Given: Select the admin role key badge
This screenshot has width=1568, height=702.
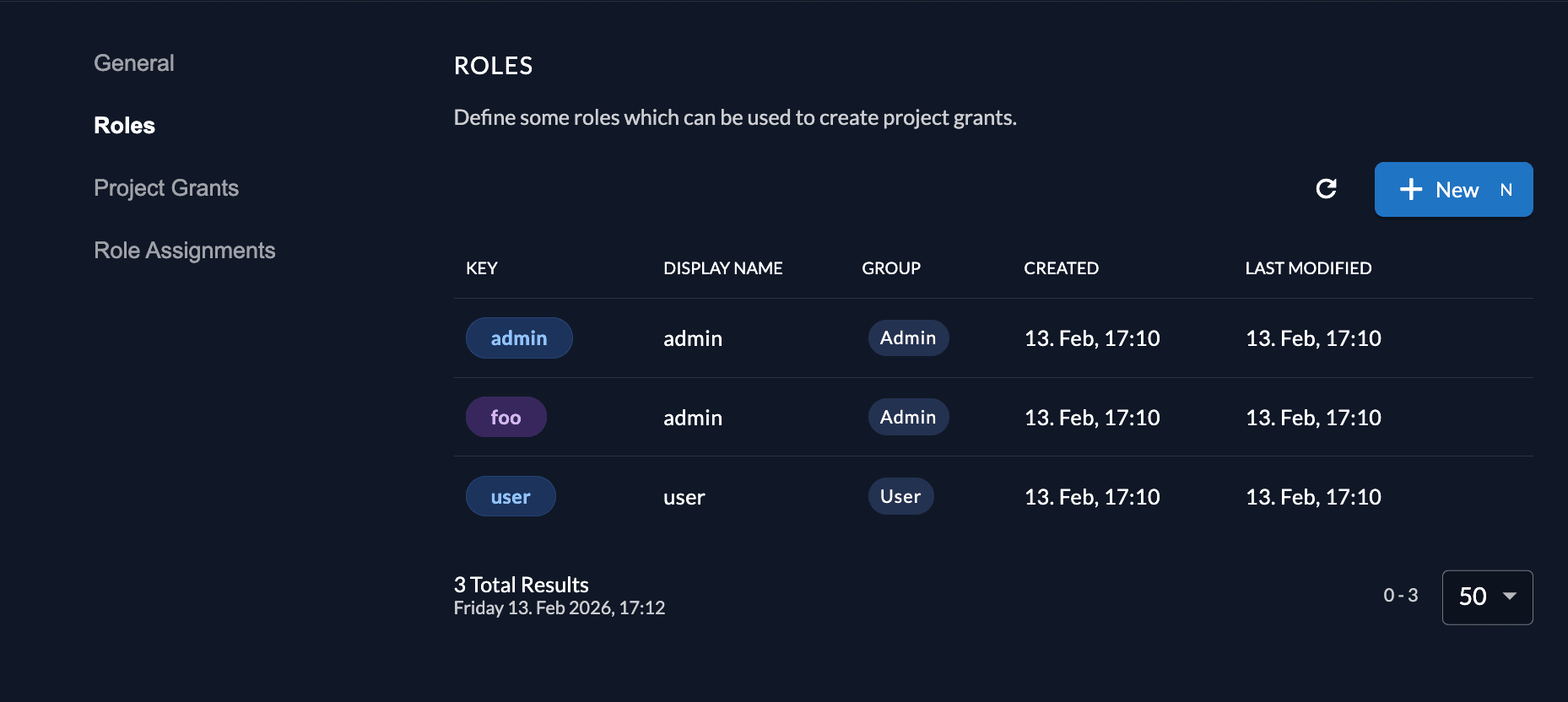Looking at the screenshot, I should tap(519, 337).
